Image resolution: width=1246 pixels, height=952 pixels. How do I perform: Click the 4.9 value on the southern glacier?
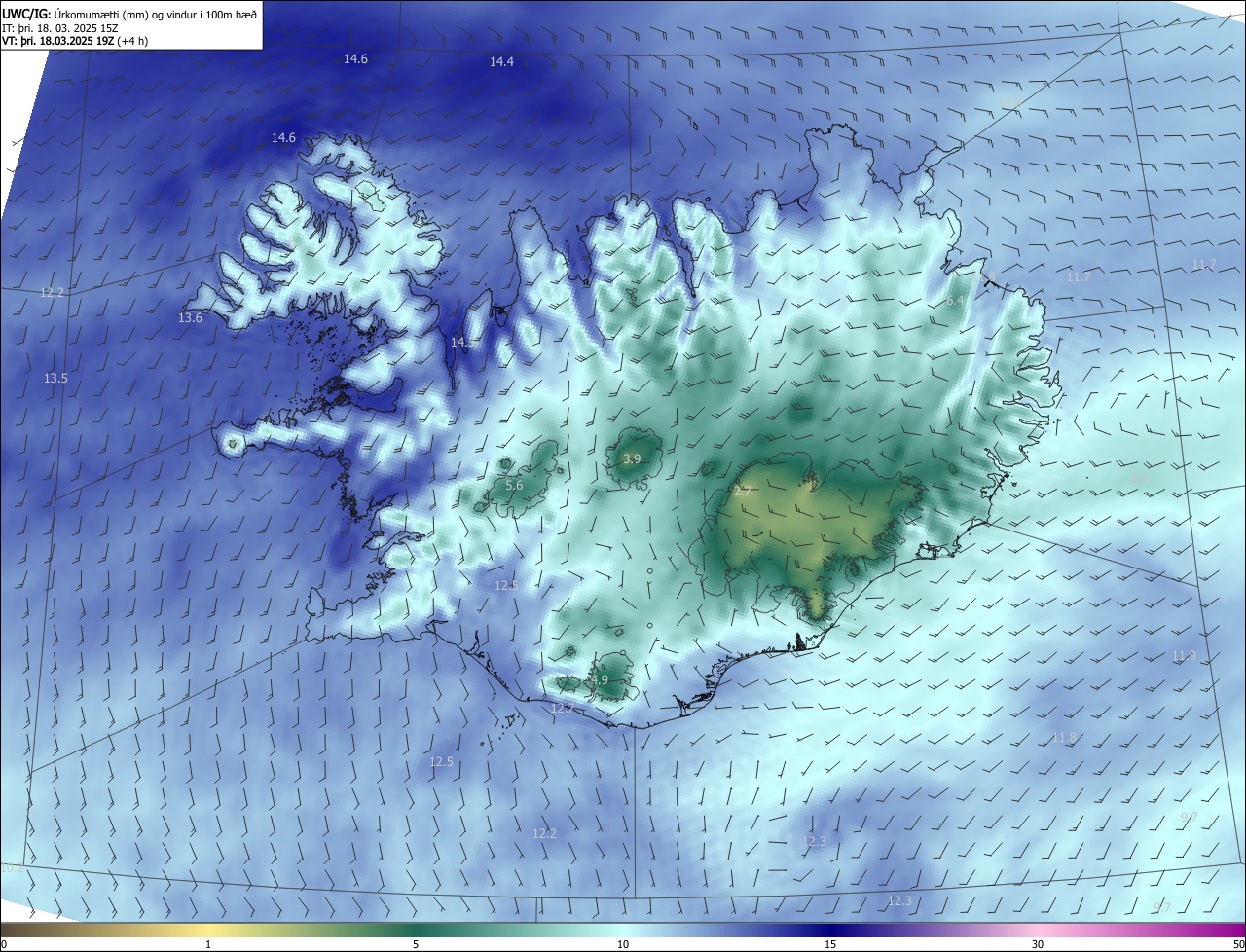(599, 680)
